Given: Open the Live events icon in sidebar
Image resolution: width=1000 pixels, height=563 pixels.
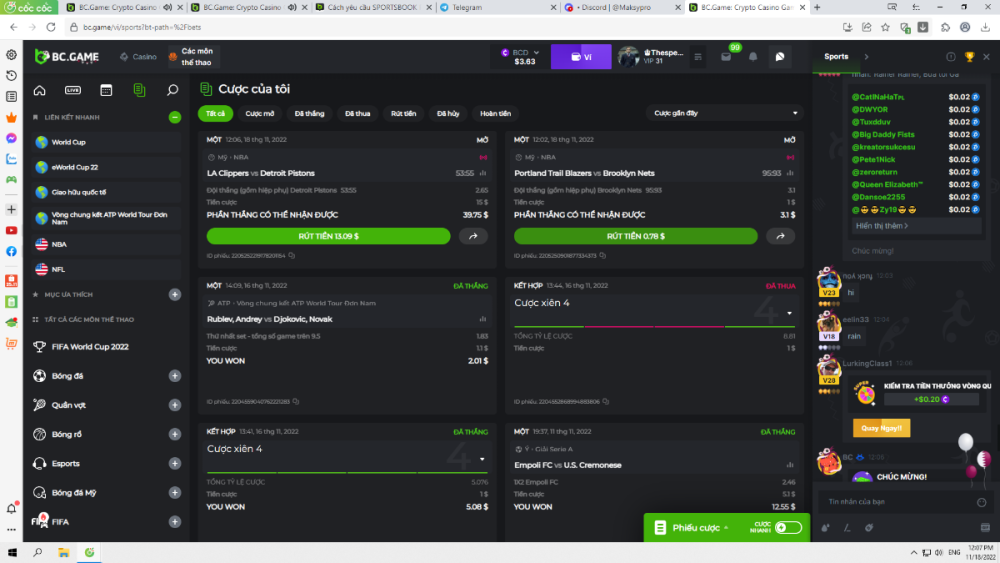Looking at the screenshot, I should (x=72, y=90).
